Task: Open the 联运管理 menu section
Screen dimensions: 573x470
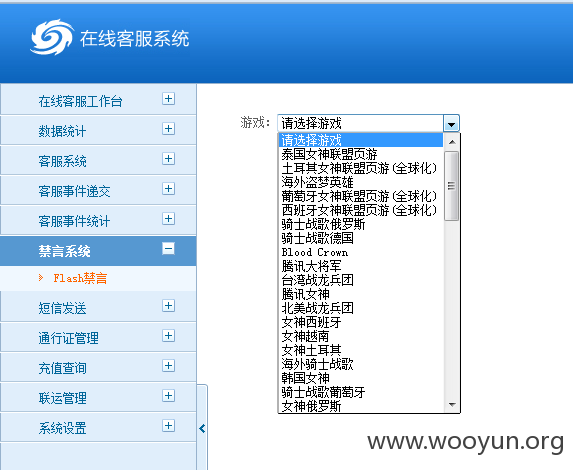Action: click(98, 397)
